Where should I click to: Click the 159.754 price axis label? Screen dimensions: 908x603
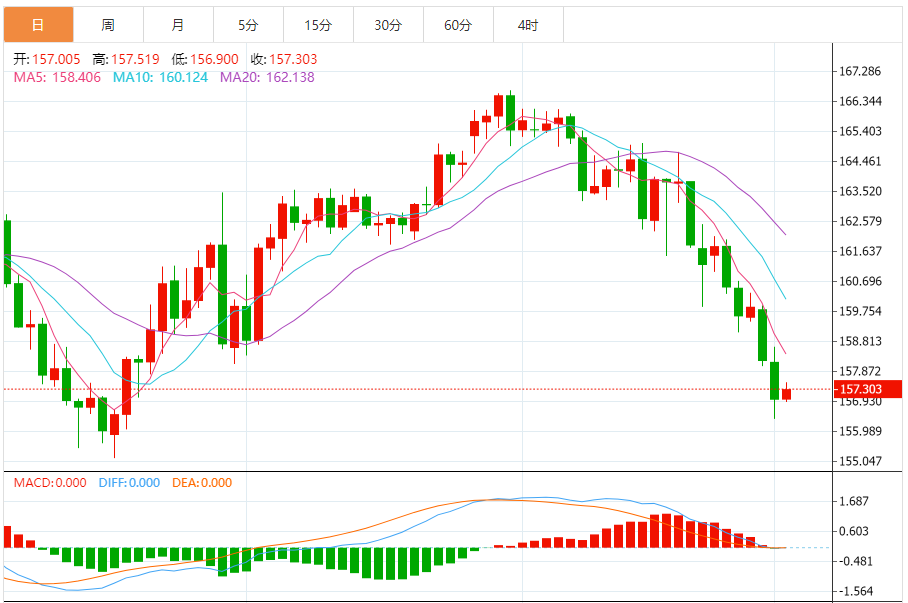click(861, 311)
